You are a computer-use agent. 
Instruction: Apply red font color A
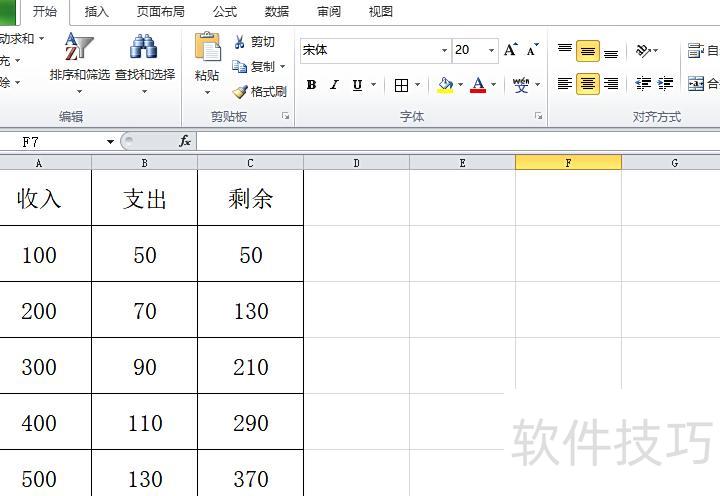click(x=478, y=85)
